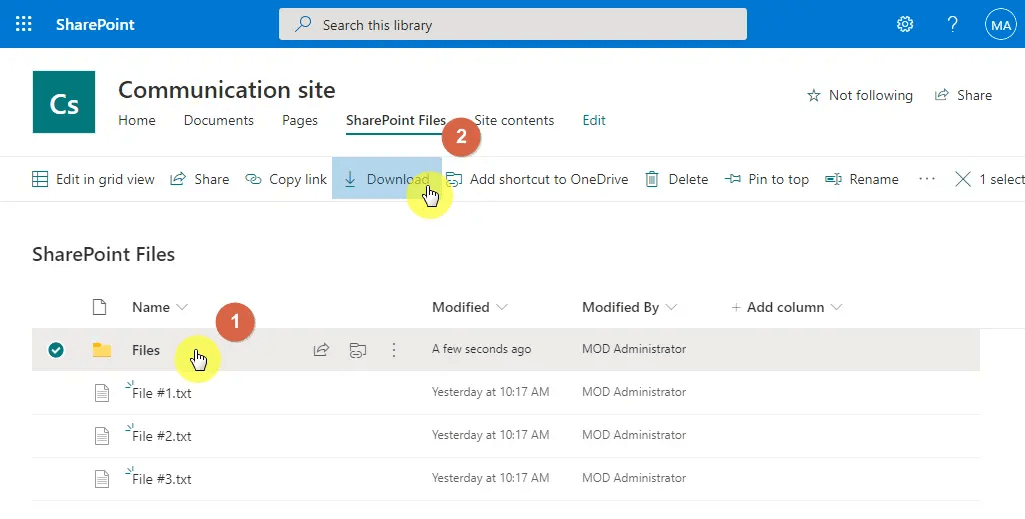Viewport: 1025px width, 519px height.
Task: Toggle Not following star for site
Action: pyautogui.click(x=814, y=96)
